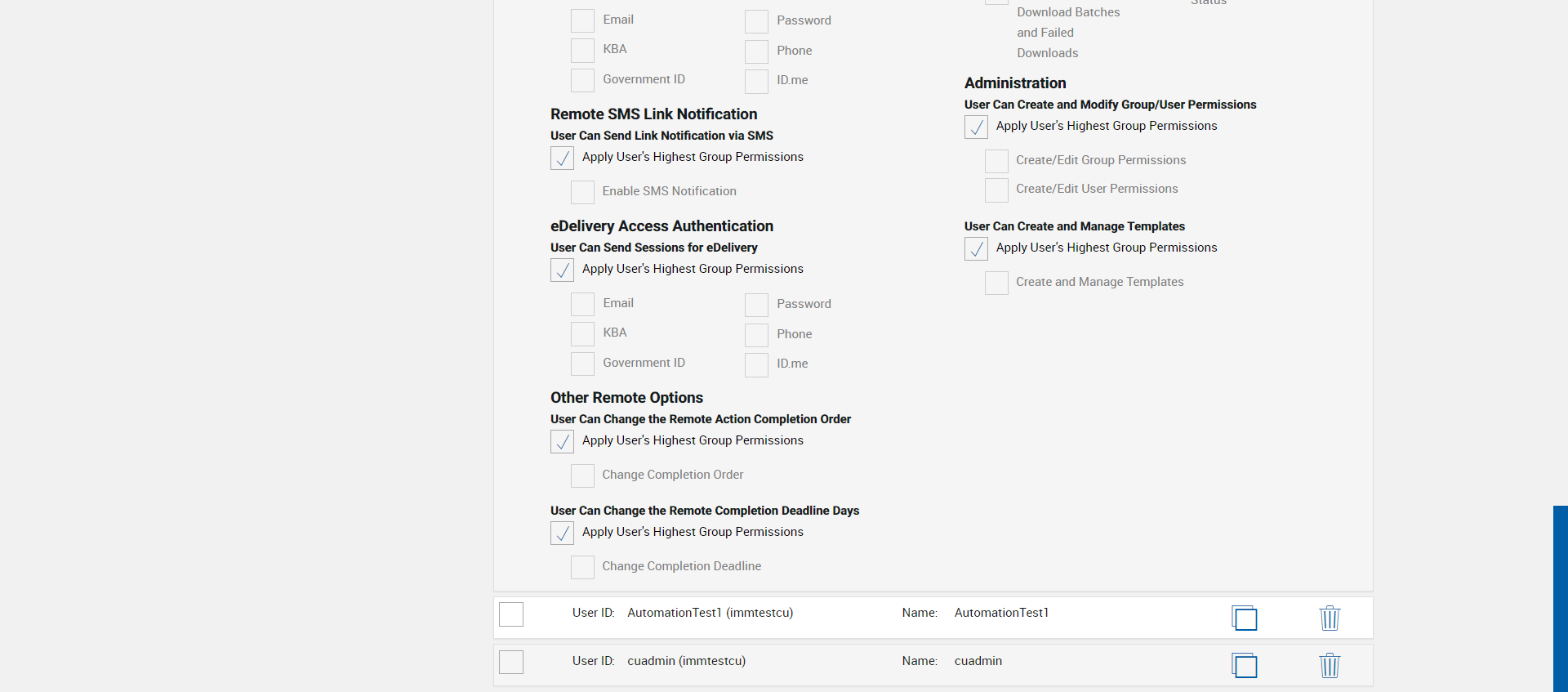Delete AutomationTest1 user with trash icon
The image size is (1568, 692).
point(1330,618)
